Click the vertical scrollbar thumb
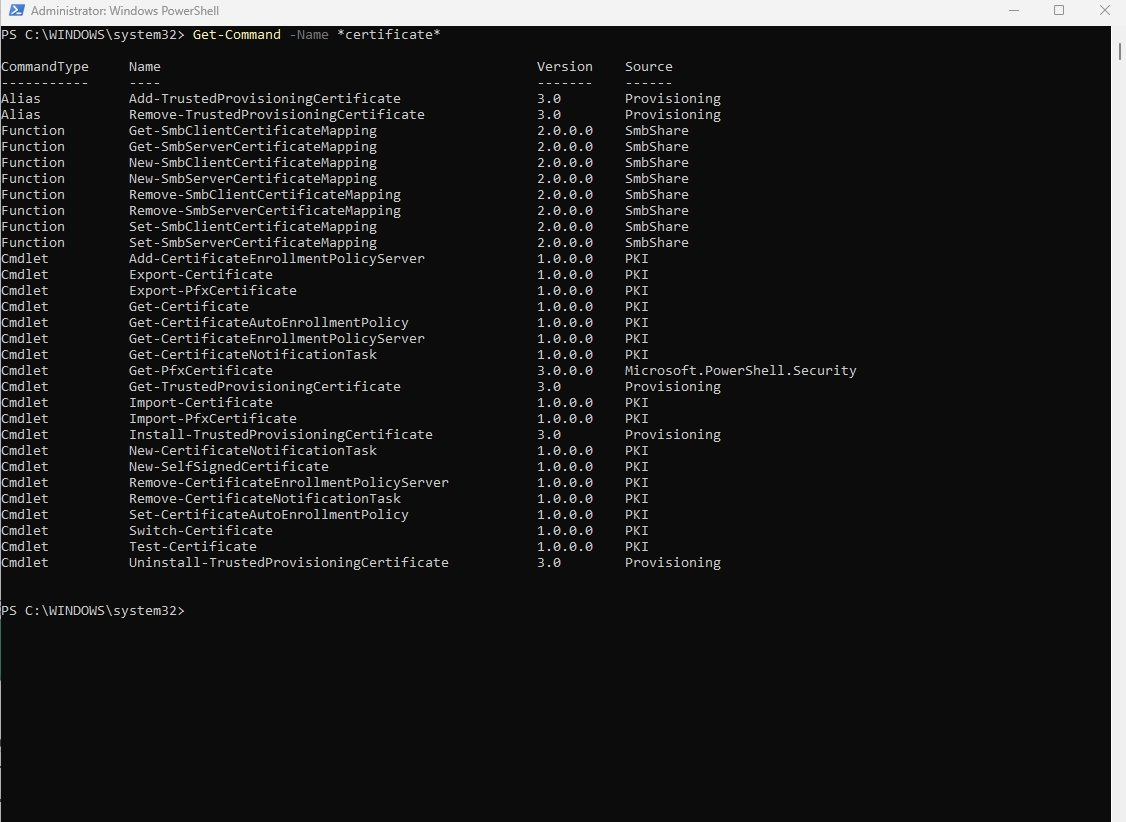The width and height of the screenshot is (1126, 822). 1120,51
